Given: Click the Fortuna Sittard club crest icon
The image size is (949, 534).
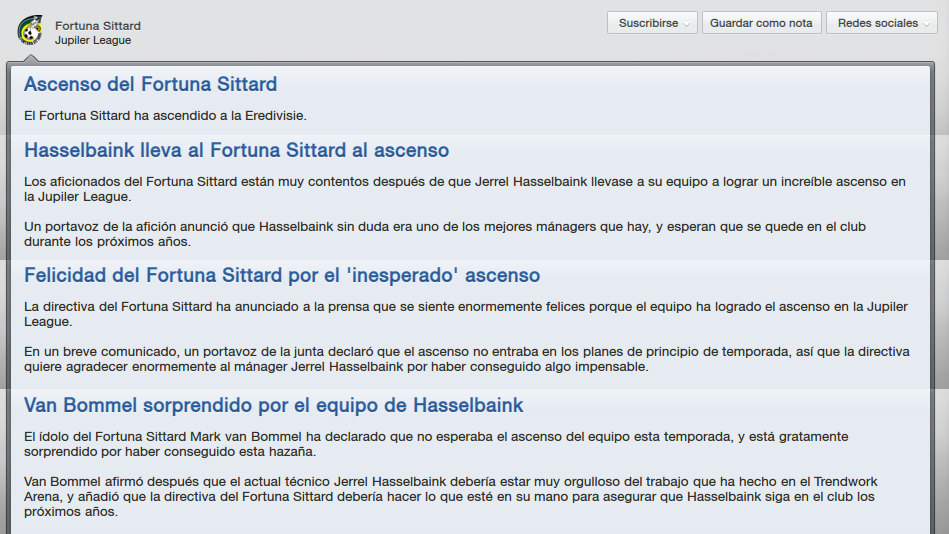Looking at the screenshot, I should pos(30,31).
